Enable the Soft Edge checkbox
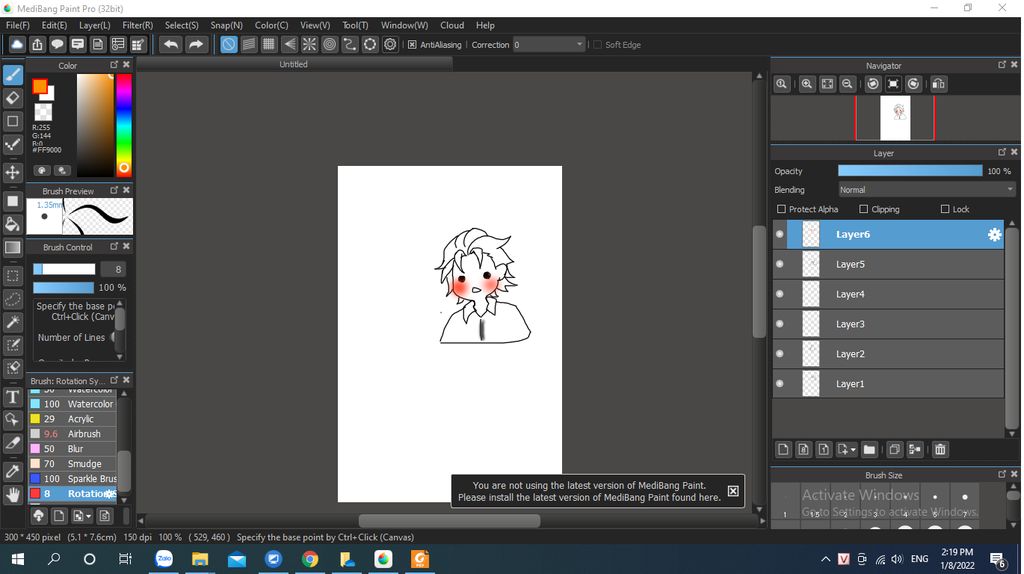Image resolution: width=1024 pixels, height=574 pixels. 597,44
